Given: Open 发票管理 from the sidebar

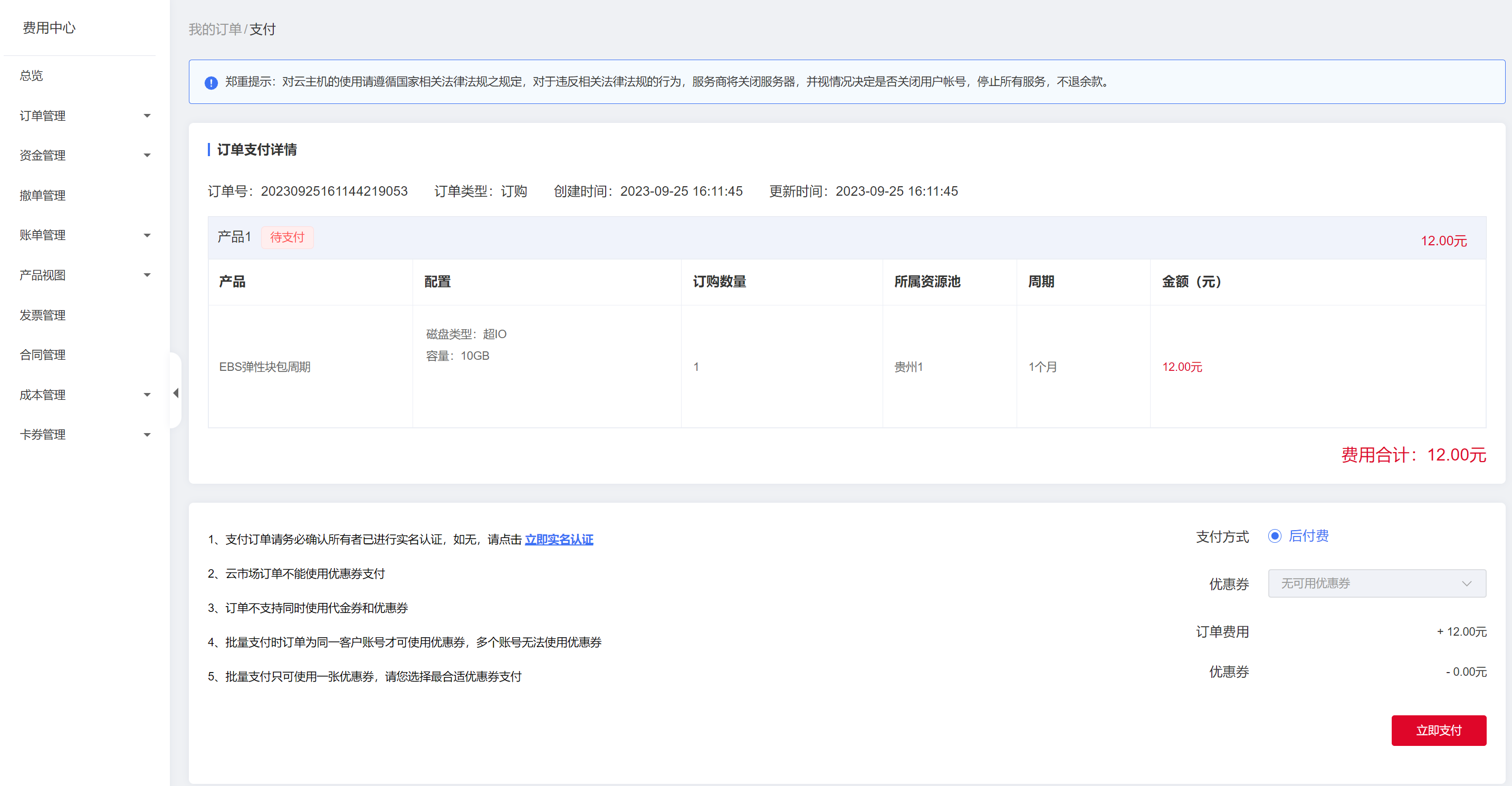Looking at the screenshot, I should click(x=42, y=314).
